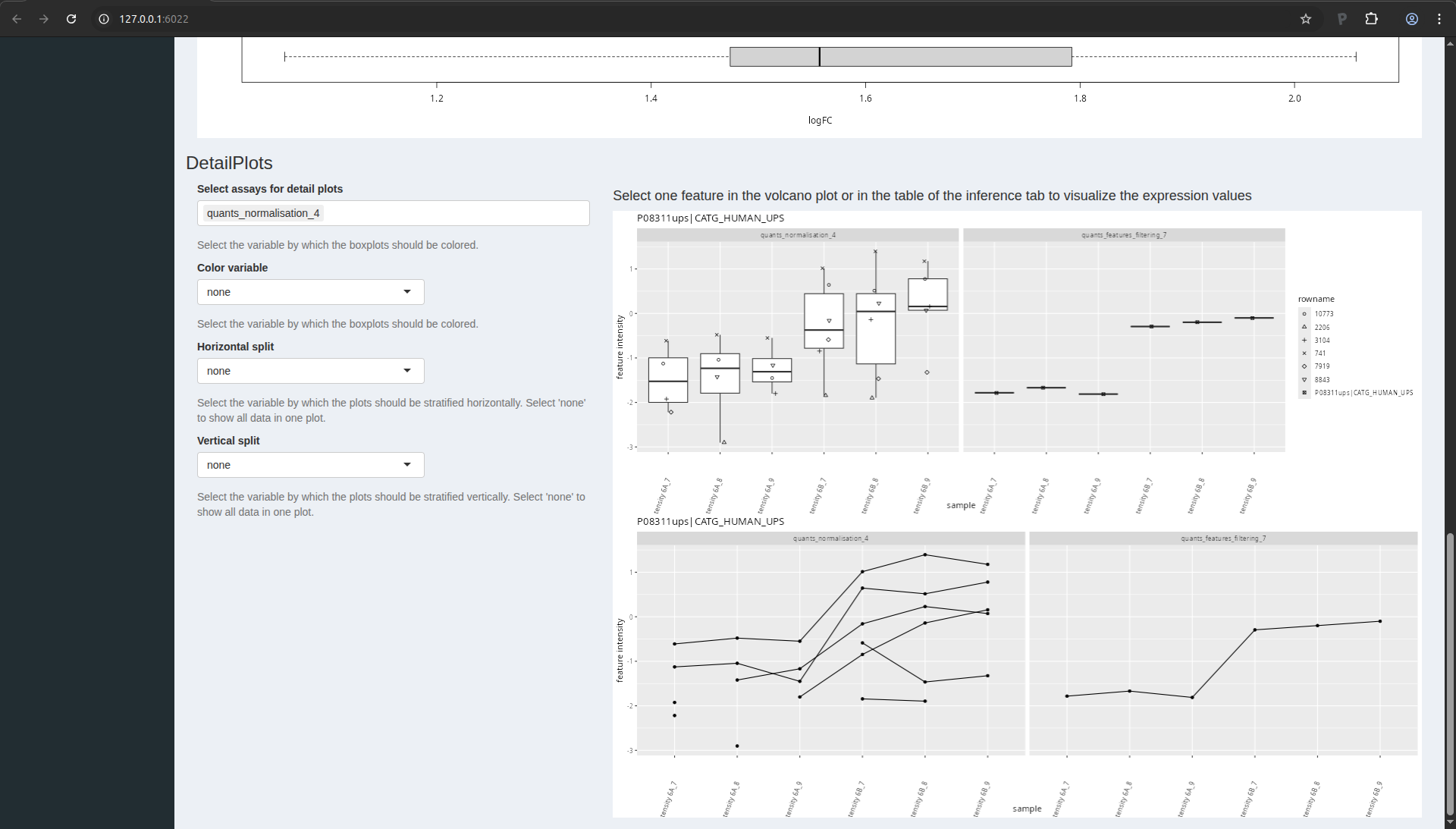Click the scrollbar up arrow
This screenshot has height=829, width=1456.
(x=1450, y=42)
